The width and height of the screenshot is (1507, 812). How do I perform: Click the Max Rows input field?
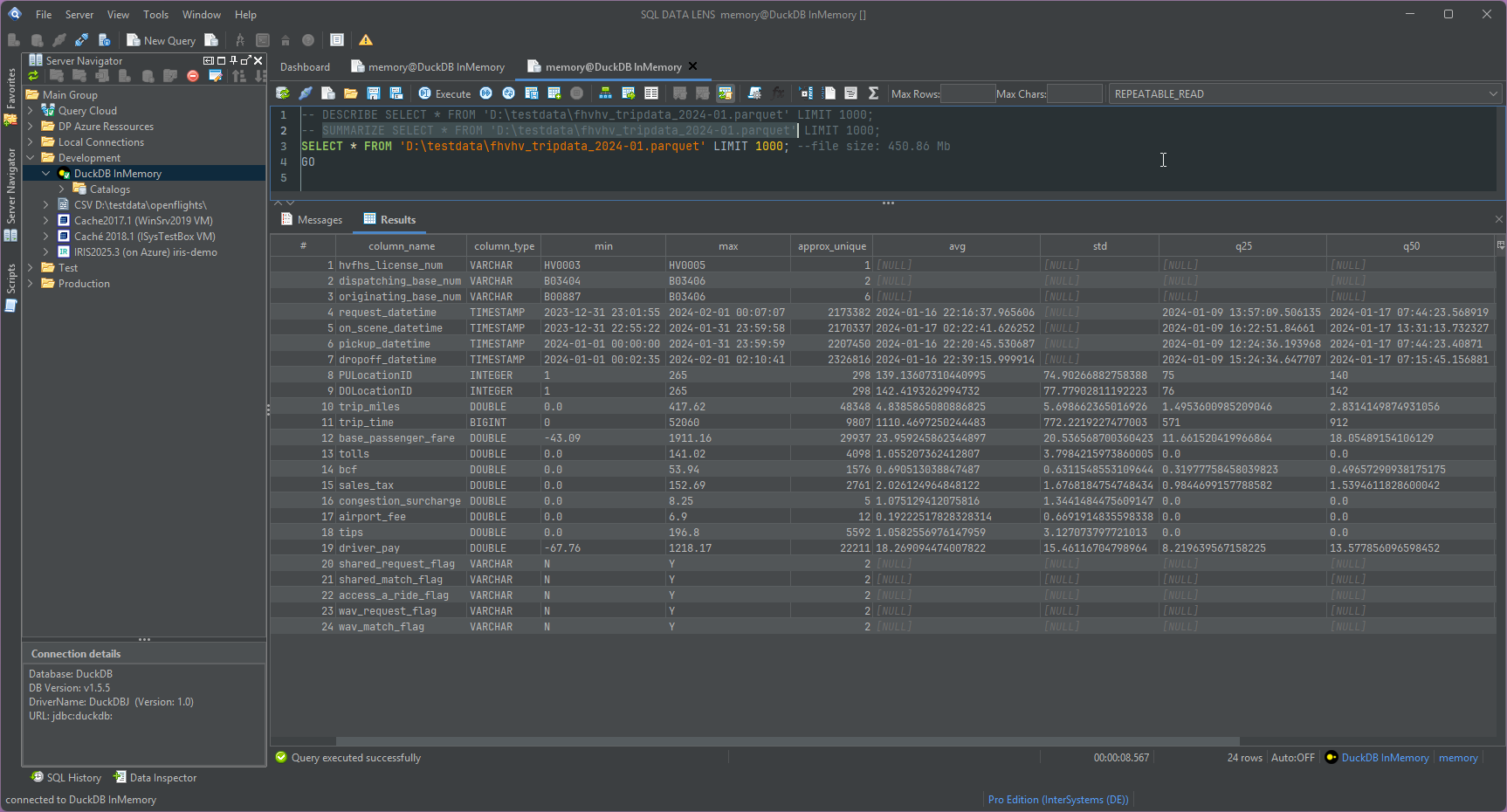click(967, 93)
